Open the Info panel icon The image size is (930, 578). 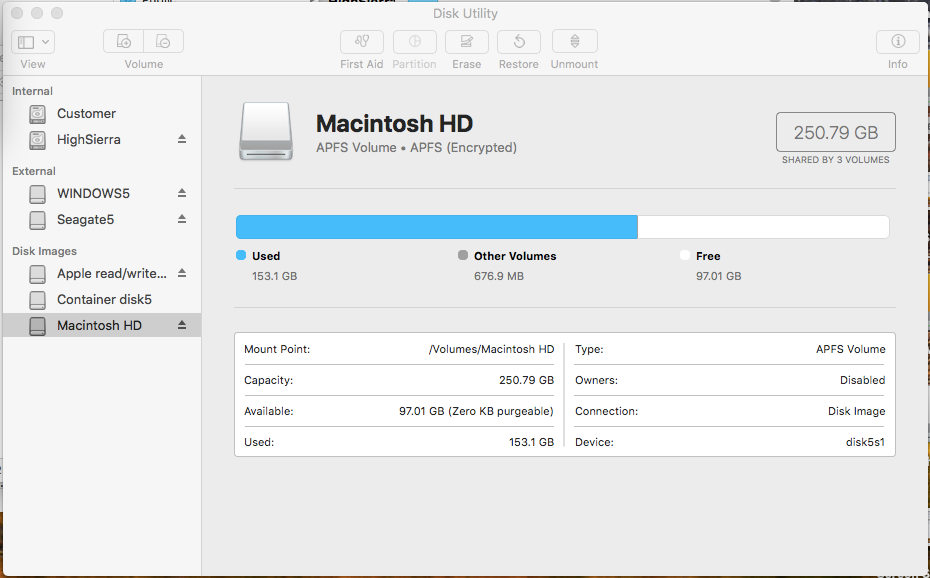pyautogui.click(x=898, y=42)
